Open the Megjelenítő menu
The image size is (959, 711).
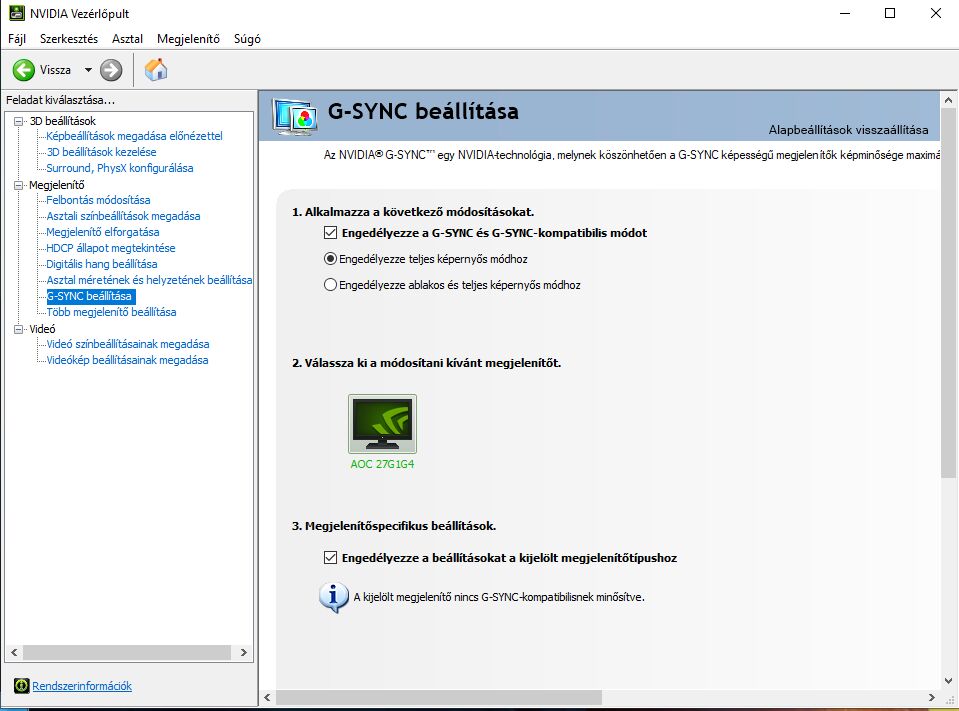pos(188,39)
